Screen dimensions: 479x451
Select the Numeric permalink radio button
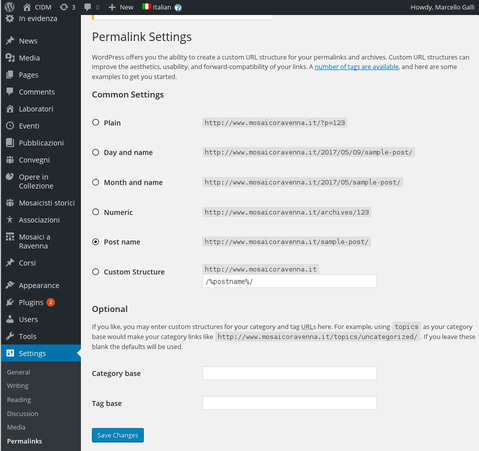(x=96, y=212)
